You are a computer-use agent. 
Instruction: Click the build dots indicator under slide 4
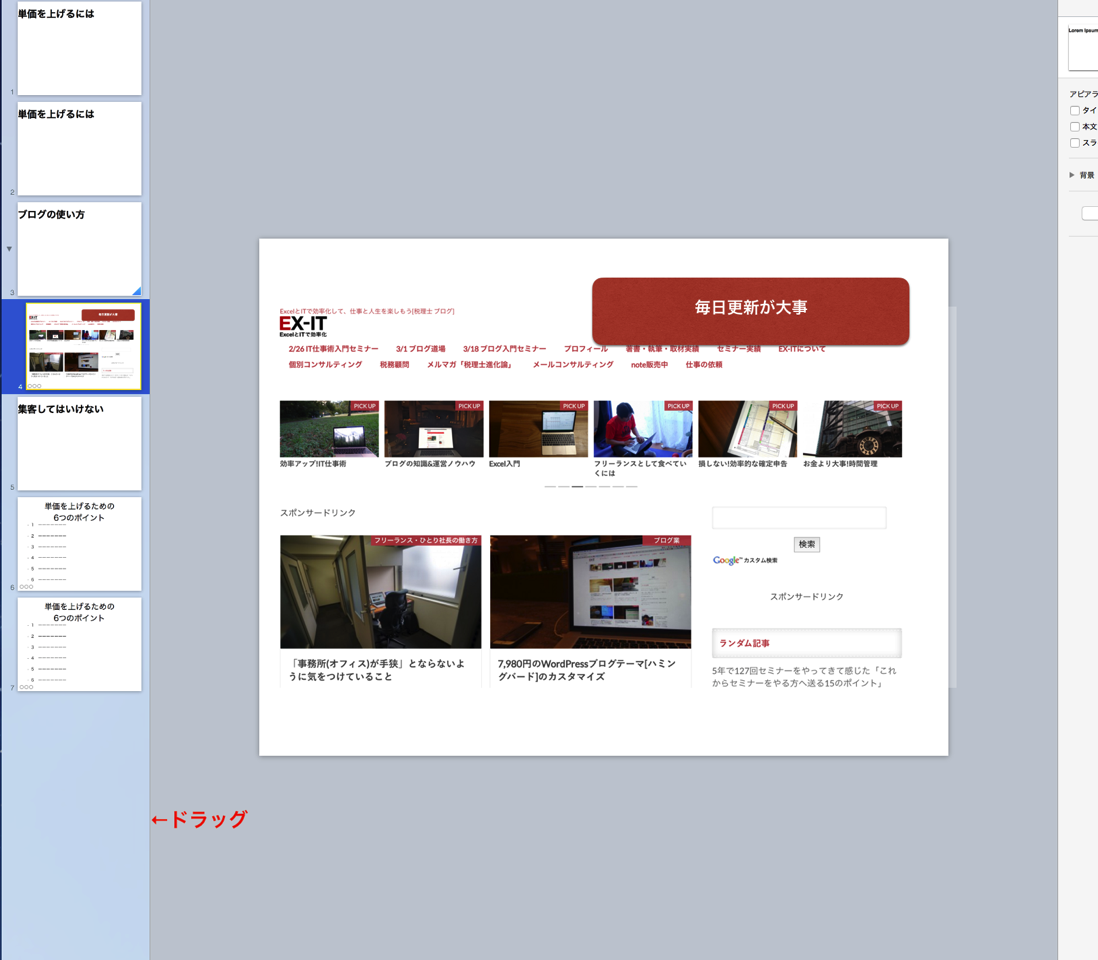(34, 386)
